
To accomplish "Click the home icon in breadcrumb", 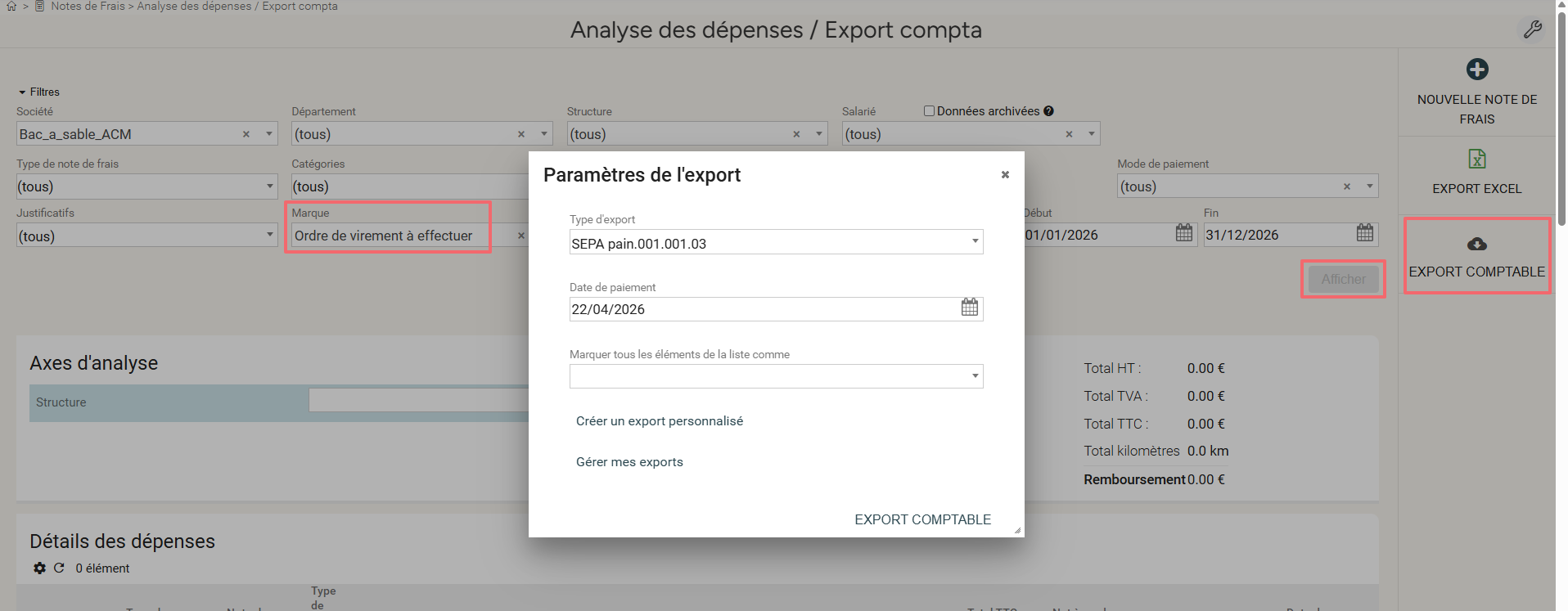I will (11, 7).
